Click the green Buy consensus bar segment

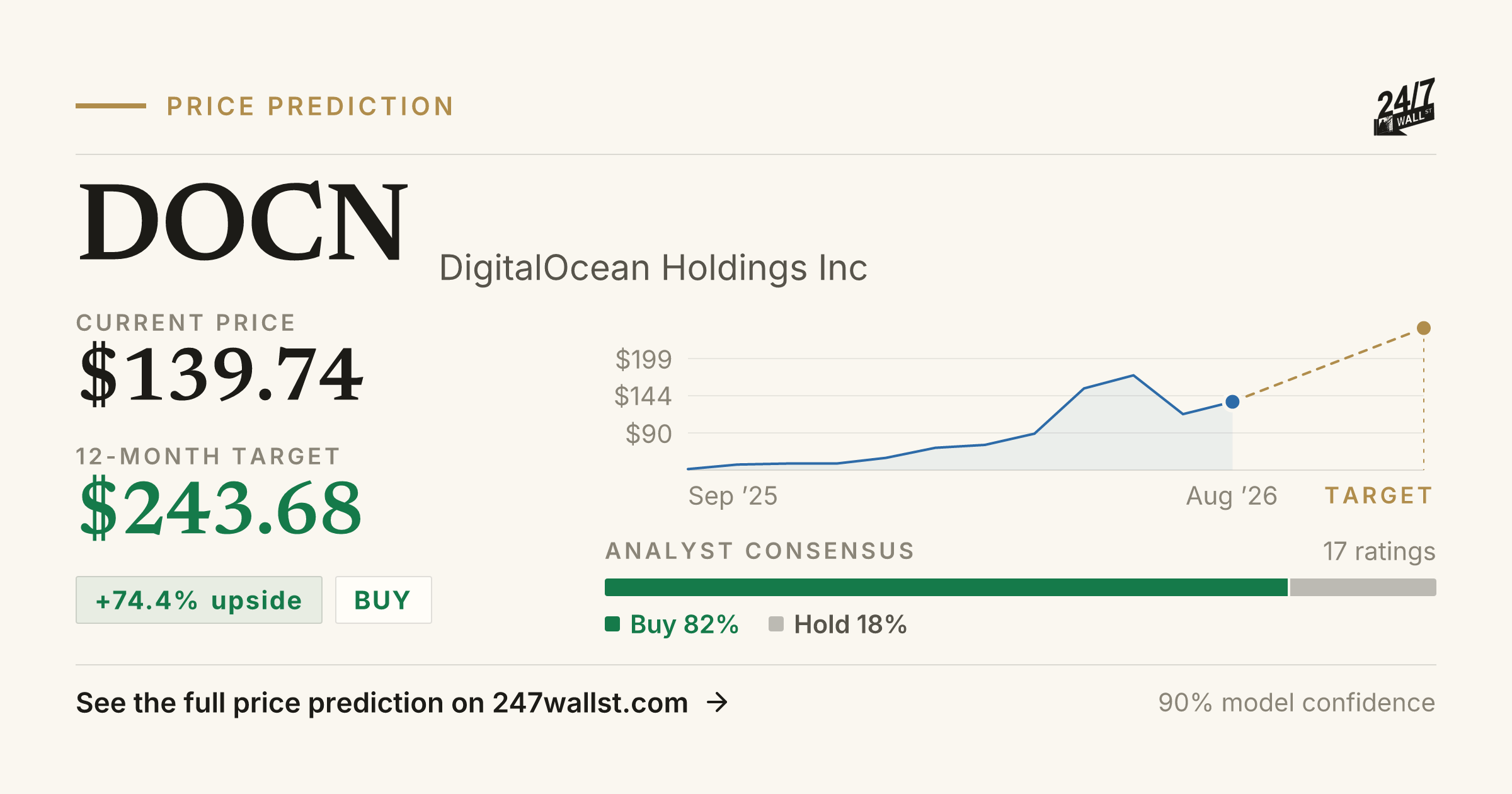pyautogui.click(x=946, y=587)
